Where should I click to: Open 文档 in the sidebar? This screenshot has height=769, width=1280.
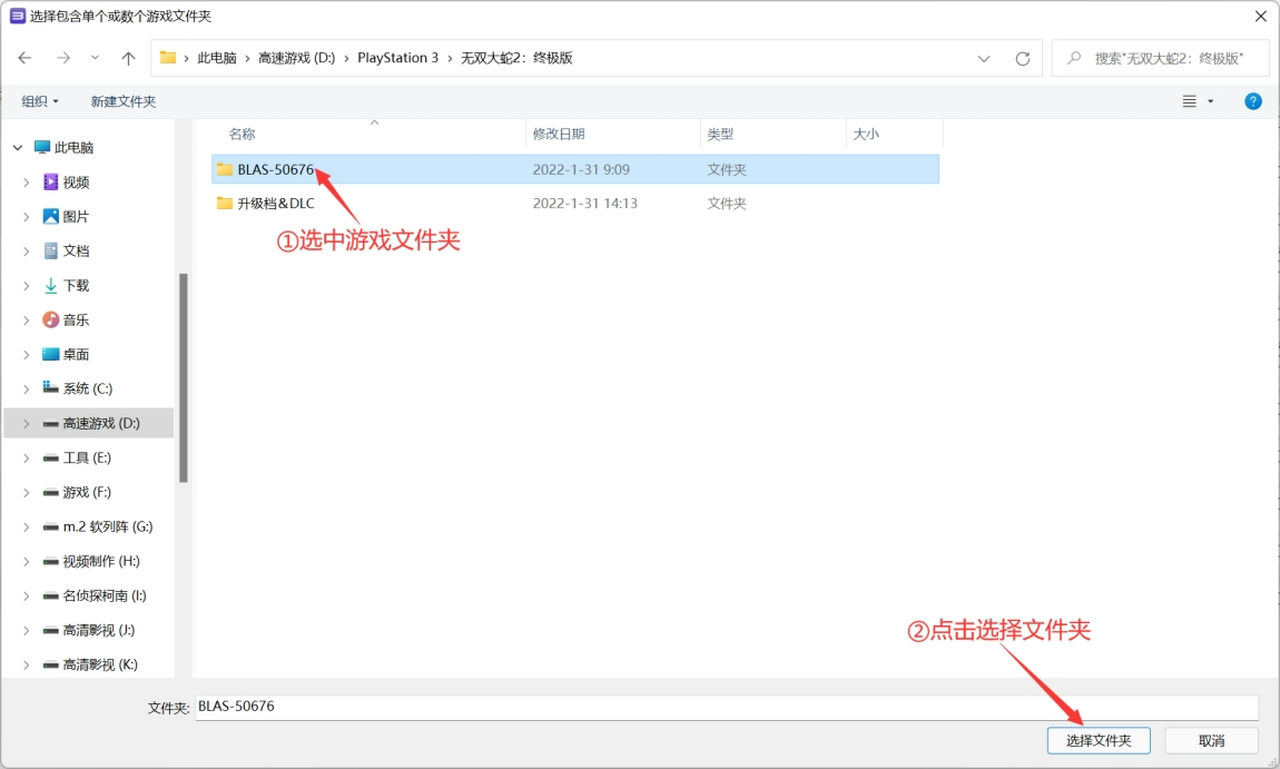point(76,251)
